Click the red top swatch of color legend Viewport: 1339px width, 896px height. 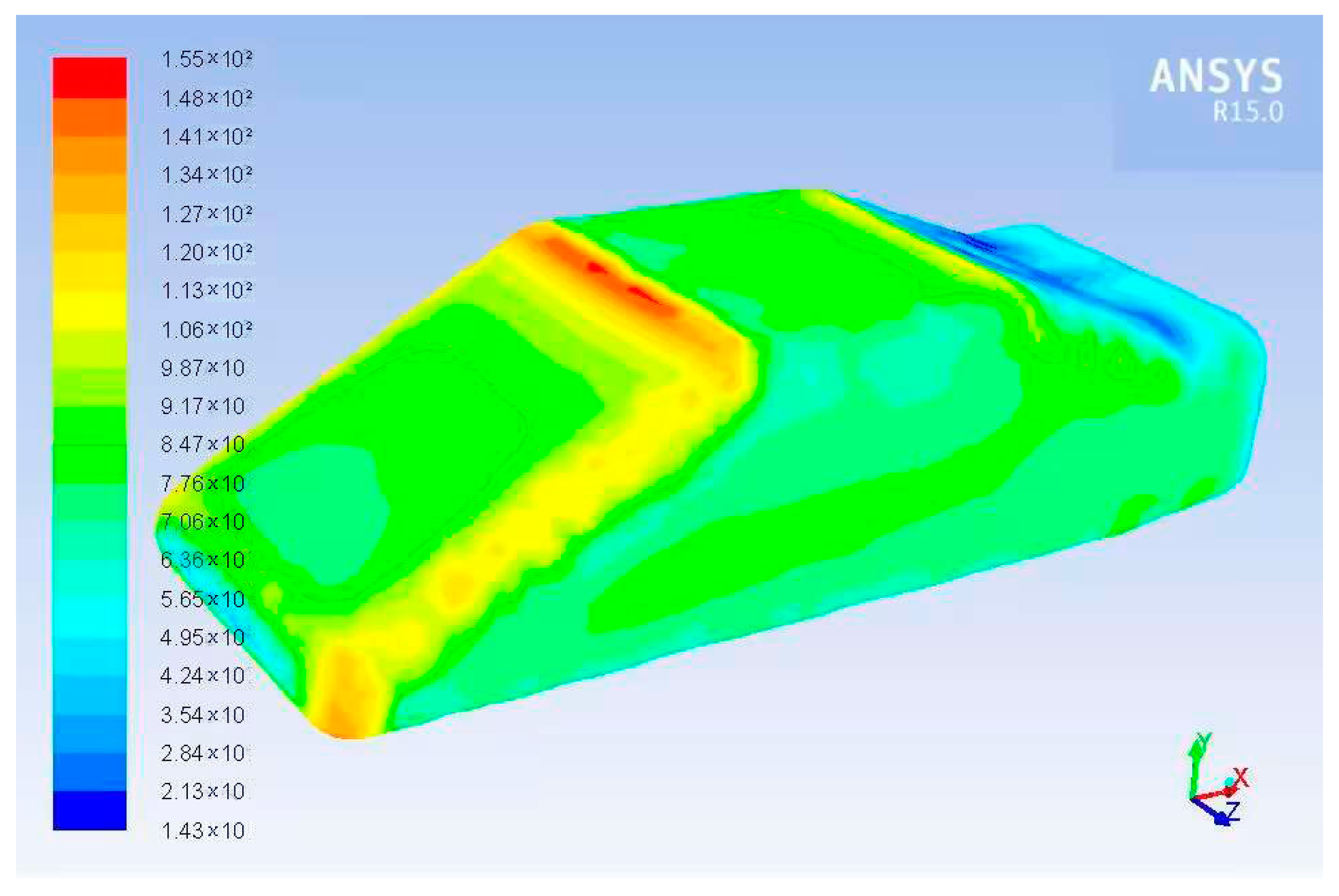pyautogui.click(x=90, y=77)
